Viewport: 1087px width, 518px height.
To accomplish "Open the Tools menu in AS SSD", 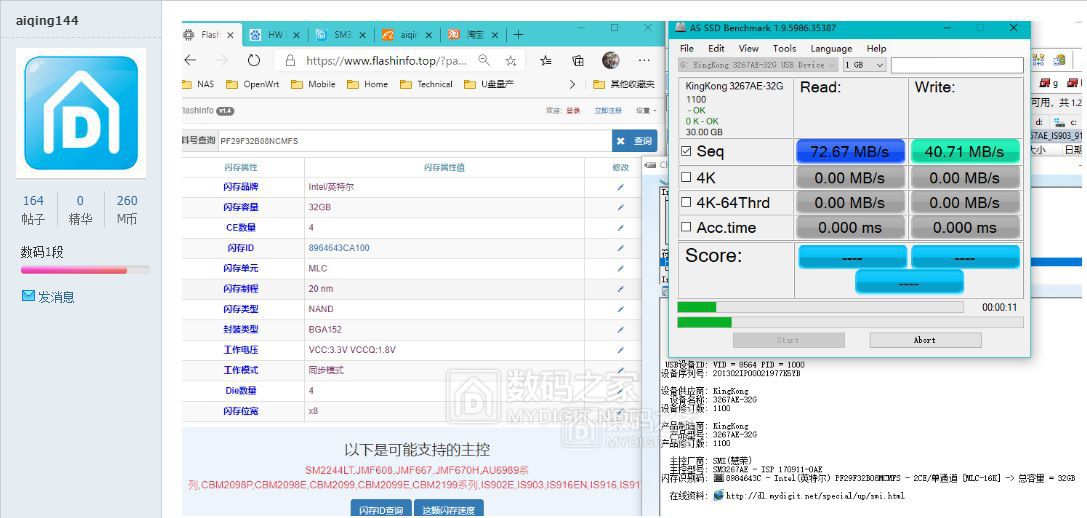I will click(784, 49).
